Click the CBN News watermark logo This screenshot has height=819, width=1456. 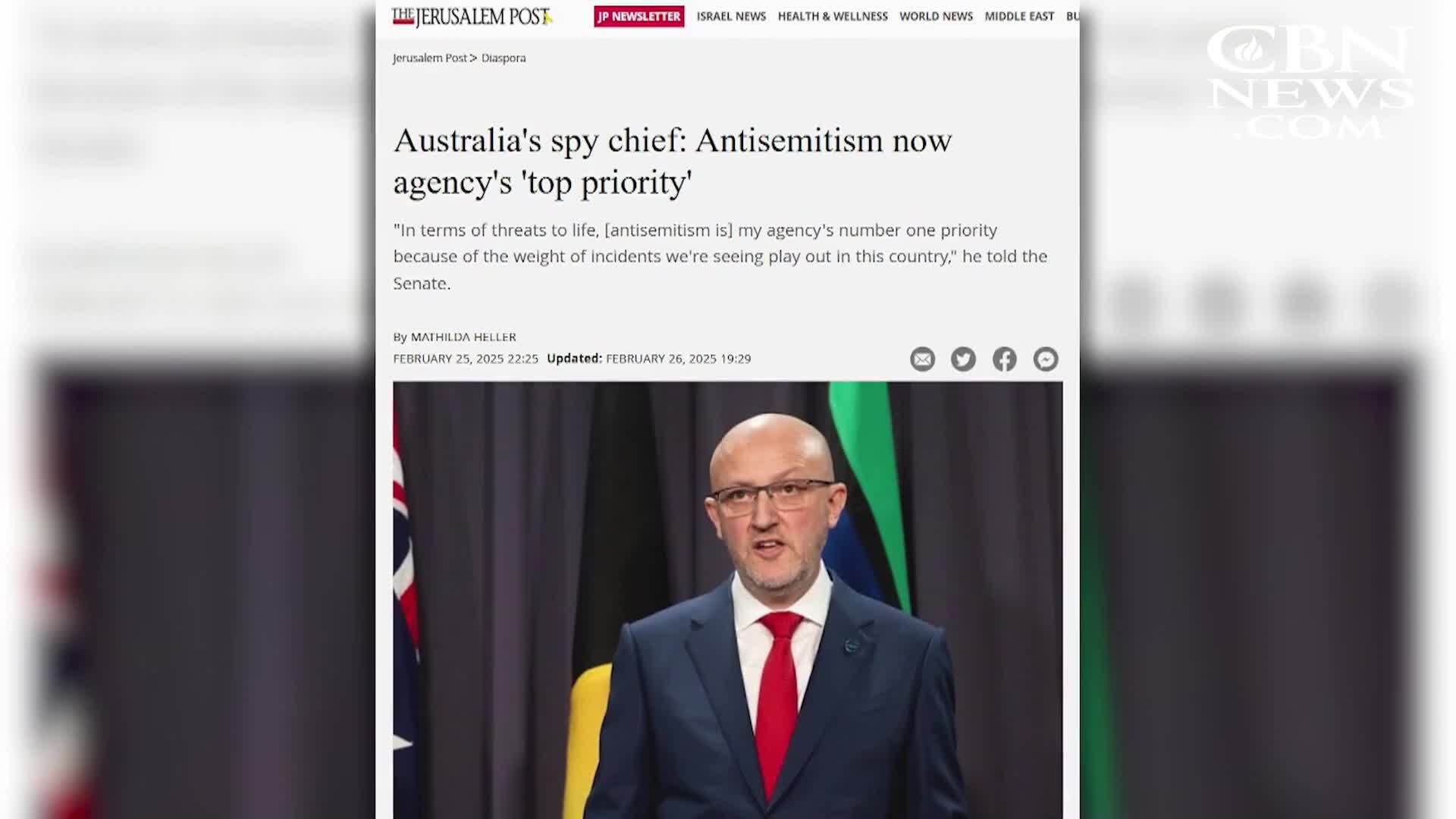click(x=1310, y=82)
